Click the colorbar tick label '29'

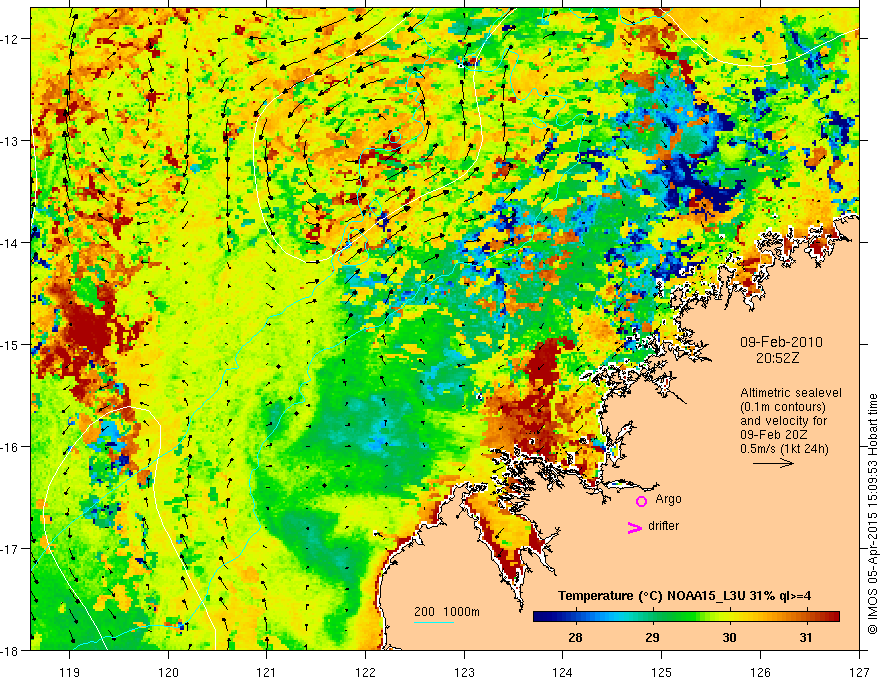point(652,637)
